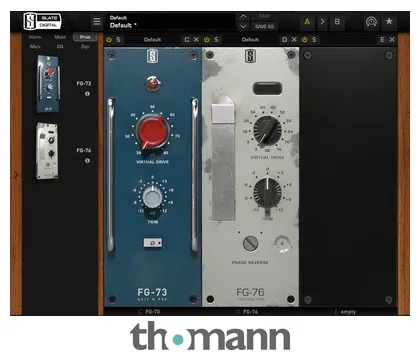Click FG-73 bottom slot label
Image resolution: width=420 pixels, height=360 pixels.
pyautogui.click(x=152, y=312)
